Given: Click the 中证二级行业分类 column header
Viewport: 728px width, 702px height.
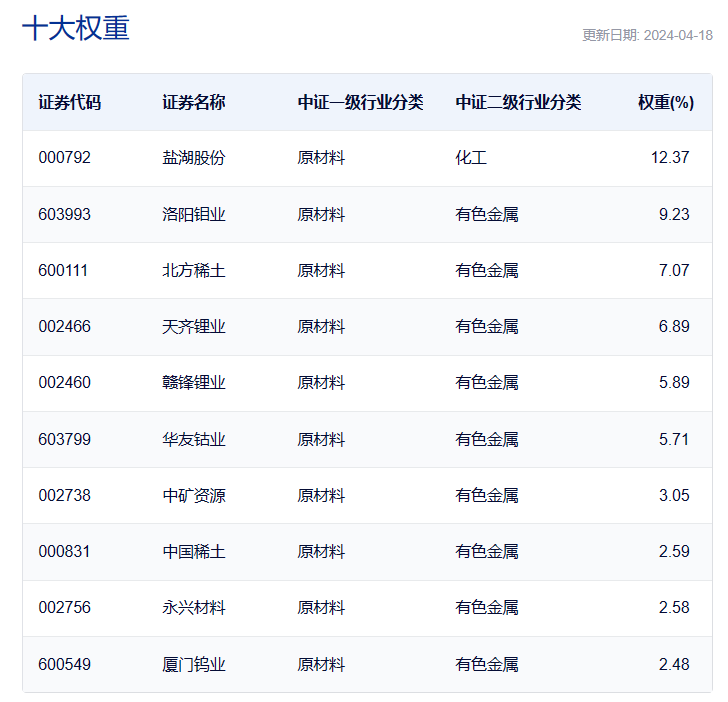Looking at the screenshot, I should coord(518,102).
